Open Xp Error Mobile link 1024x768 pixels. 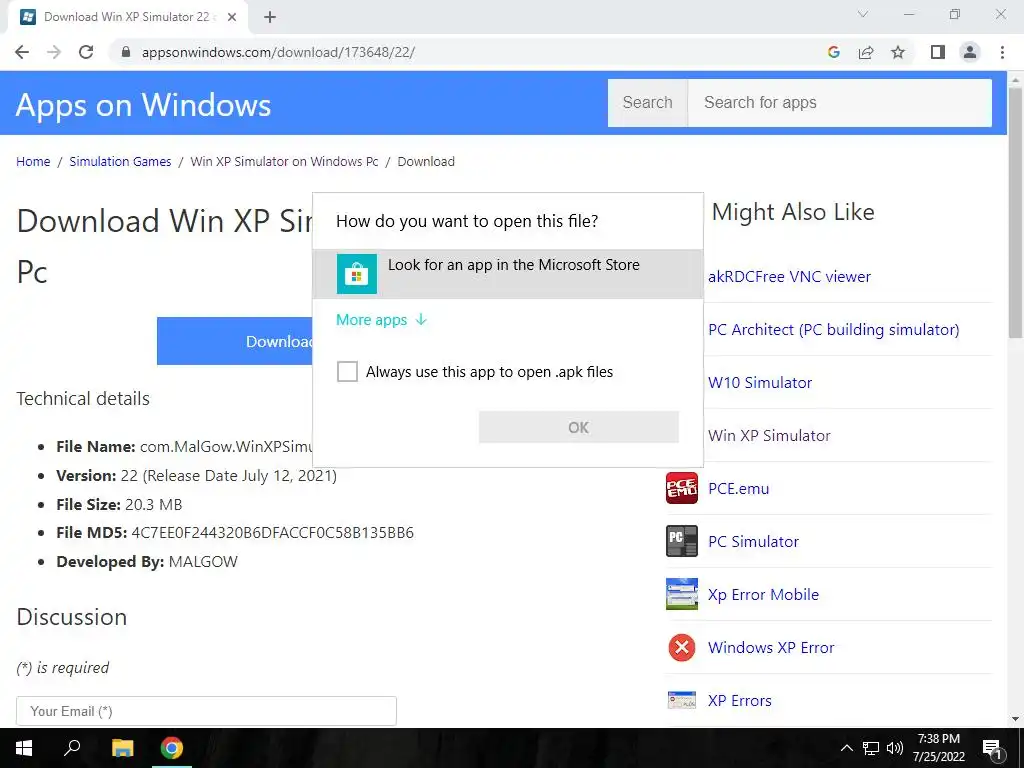(763, 594)
